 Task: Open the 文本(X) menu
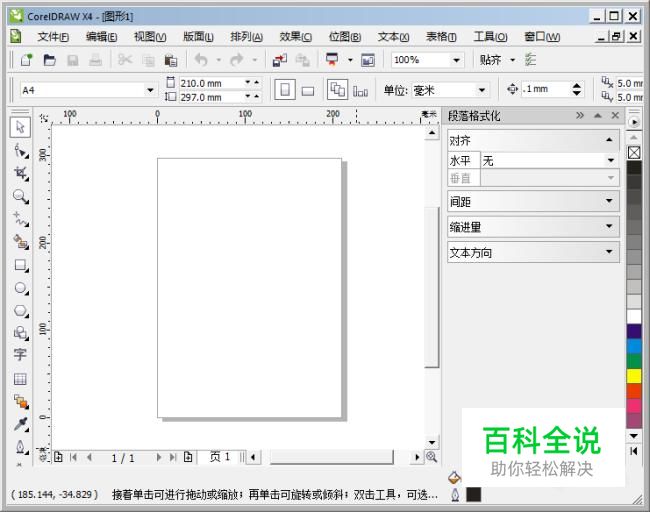pos(393,37)
